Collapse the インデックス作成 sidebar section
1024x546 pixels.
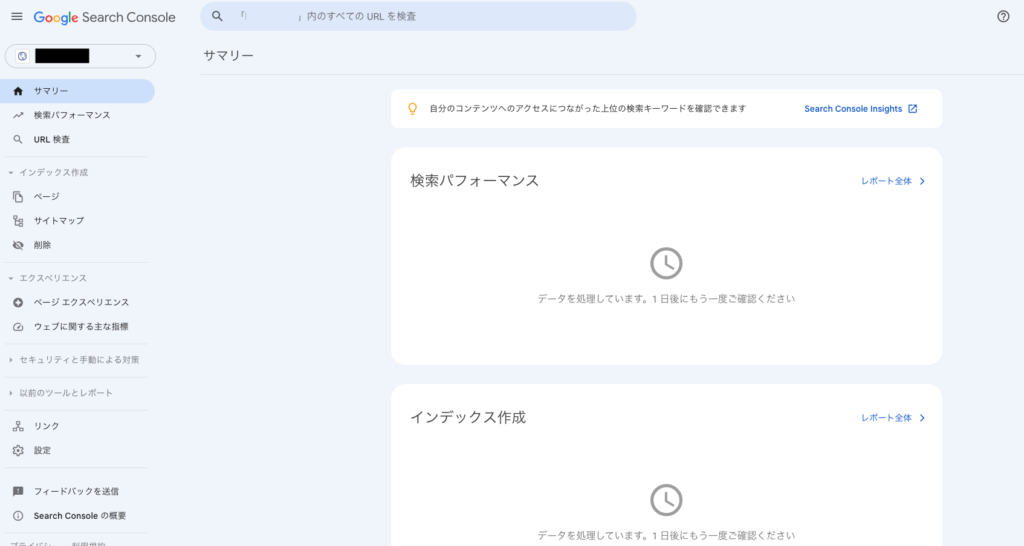11,172
